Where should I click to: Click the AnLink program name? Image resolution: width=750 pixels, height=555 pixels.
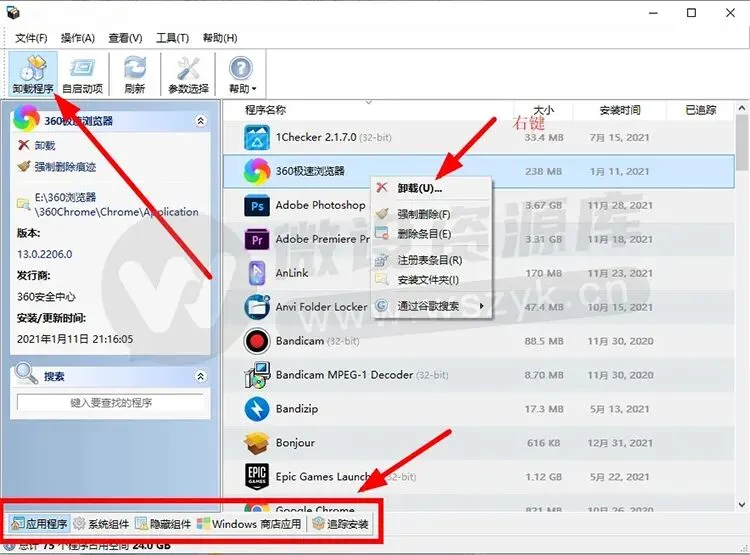[x=292, y=273]
